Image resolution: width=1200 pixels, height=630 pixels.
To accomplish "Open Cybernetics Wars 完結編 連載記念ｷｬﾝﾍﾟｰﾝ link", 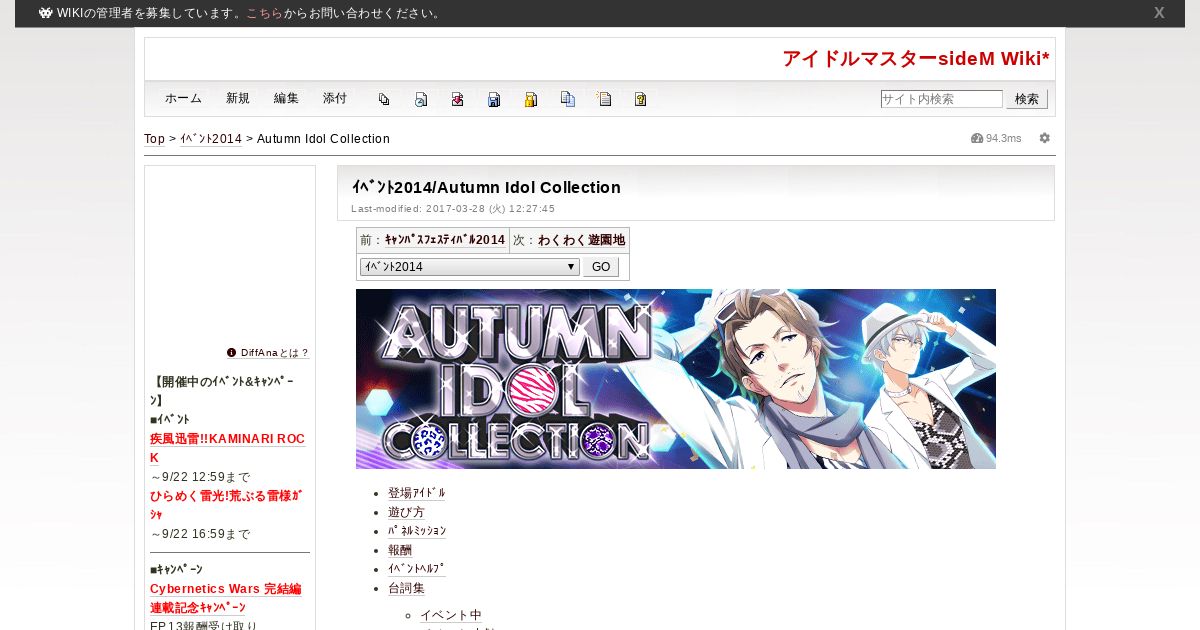I will pyautogui.click(x=225, y=598).
